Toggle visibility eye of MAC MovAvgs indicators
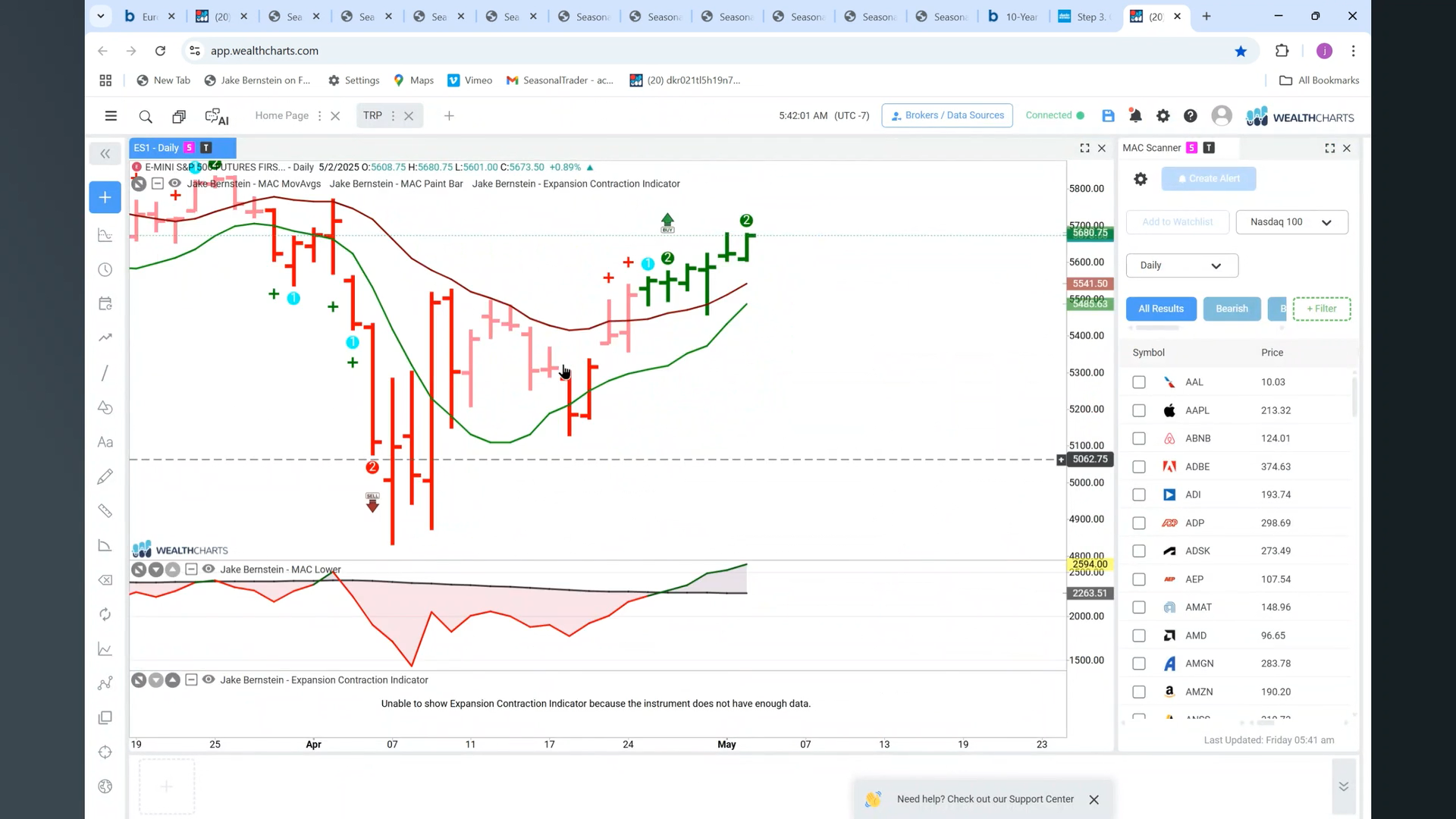 pos(174,184)
